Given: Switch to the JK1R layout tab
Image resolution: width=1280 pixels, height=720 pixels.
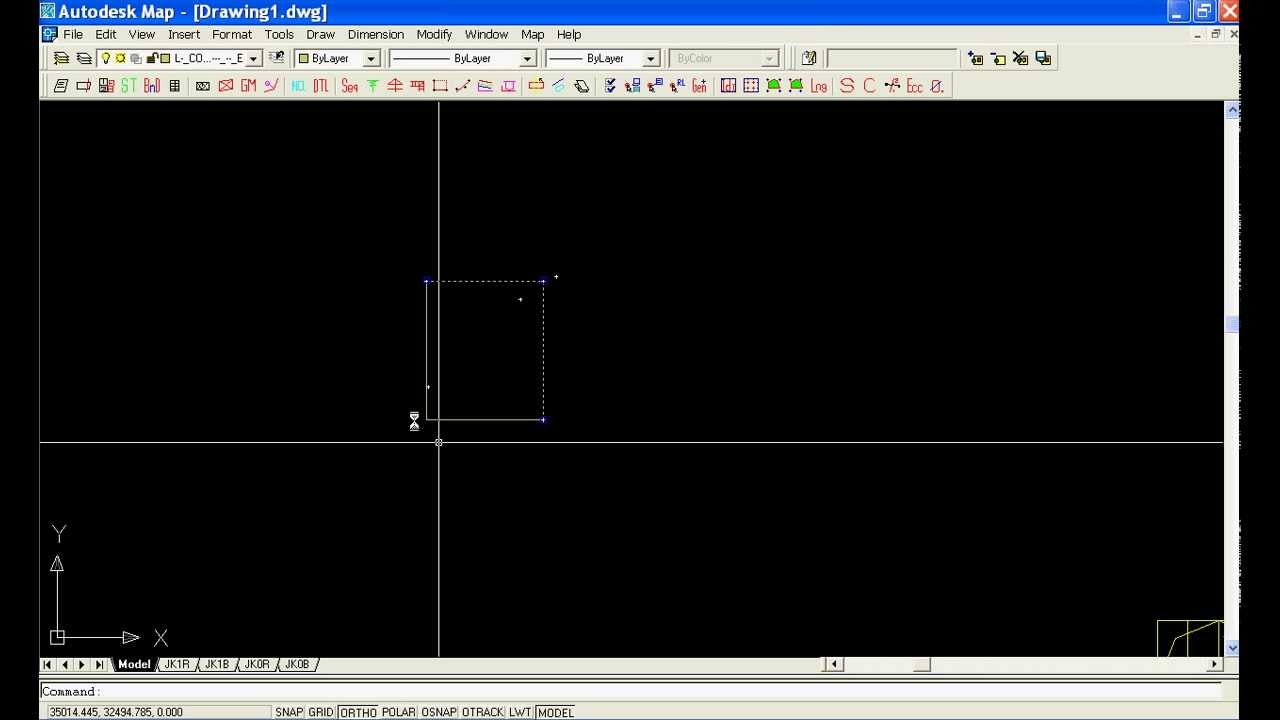Looking at the screenshot, I should pyautogui.click(x=177, y=664).
